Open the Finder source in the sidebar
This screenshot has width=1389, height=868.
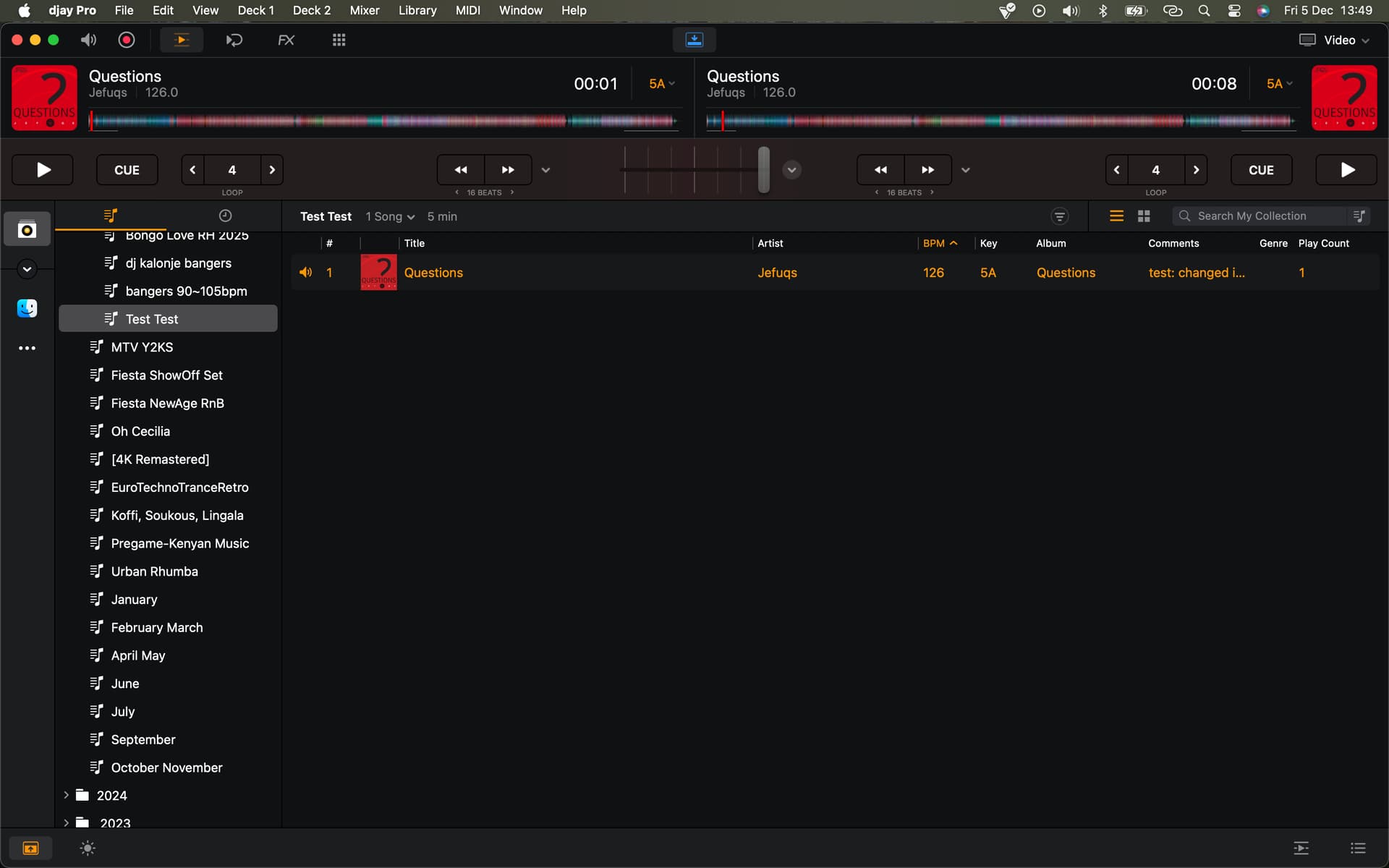point(27,308)
